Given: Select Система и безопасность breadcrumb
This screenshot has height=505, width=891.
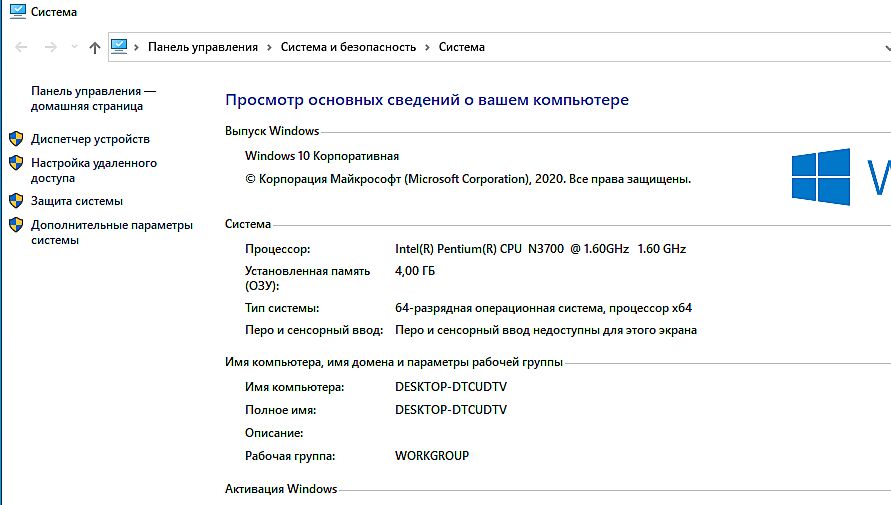Looking at the screenshot, I should point(348,47).
